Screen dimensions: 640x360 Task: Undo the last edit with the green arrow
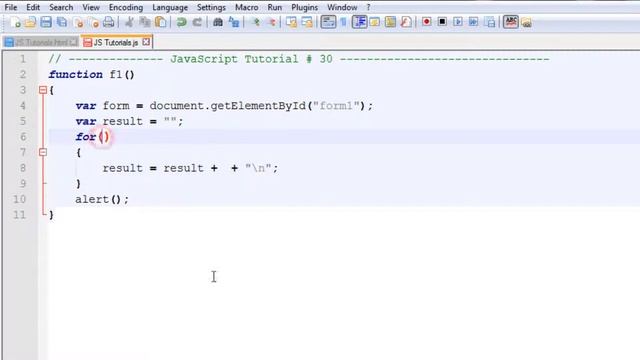point(181,22)
